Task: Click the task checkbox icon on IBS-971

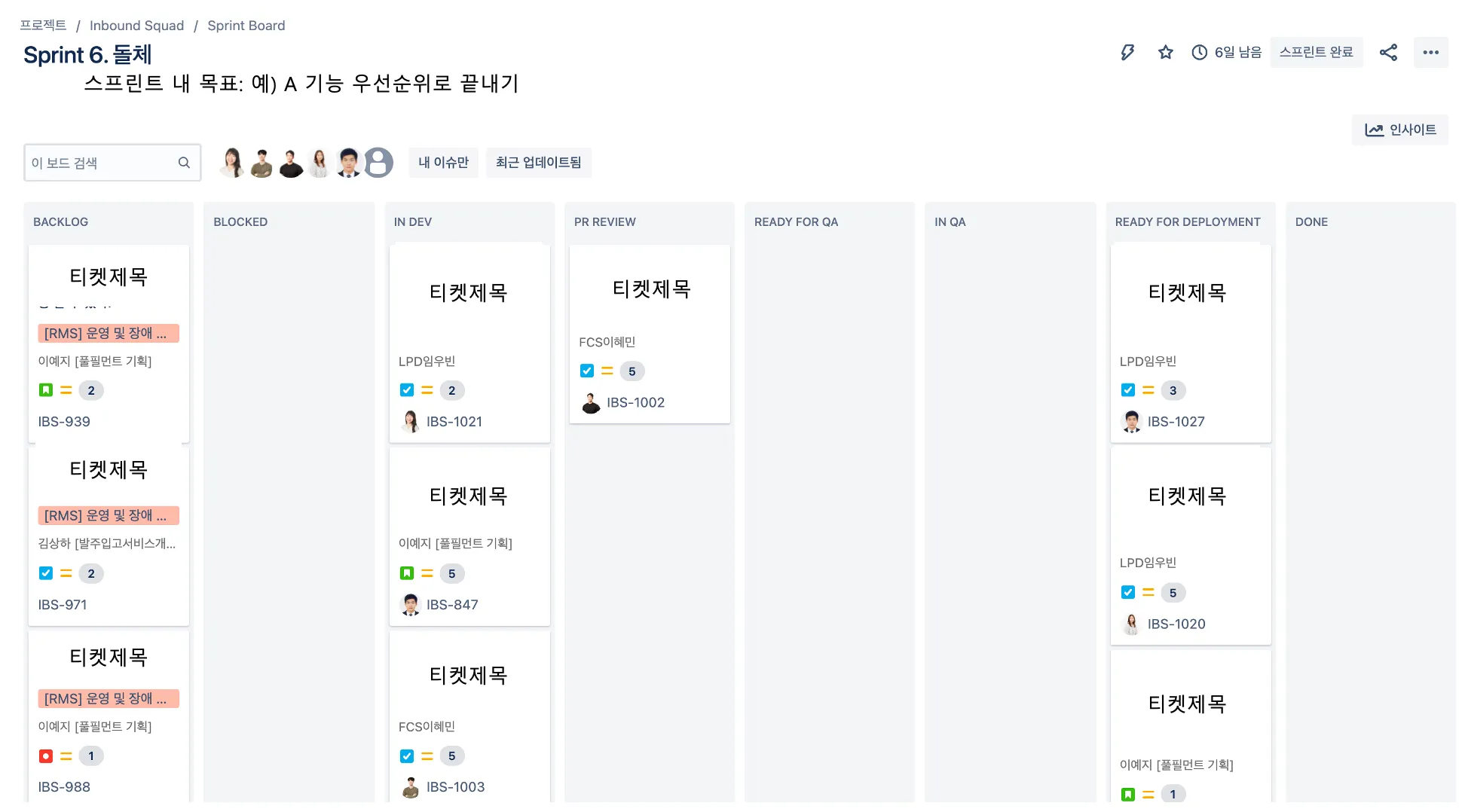Action: pyautogui.click(x=46, y=574)
